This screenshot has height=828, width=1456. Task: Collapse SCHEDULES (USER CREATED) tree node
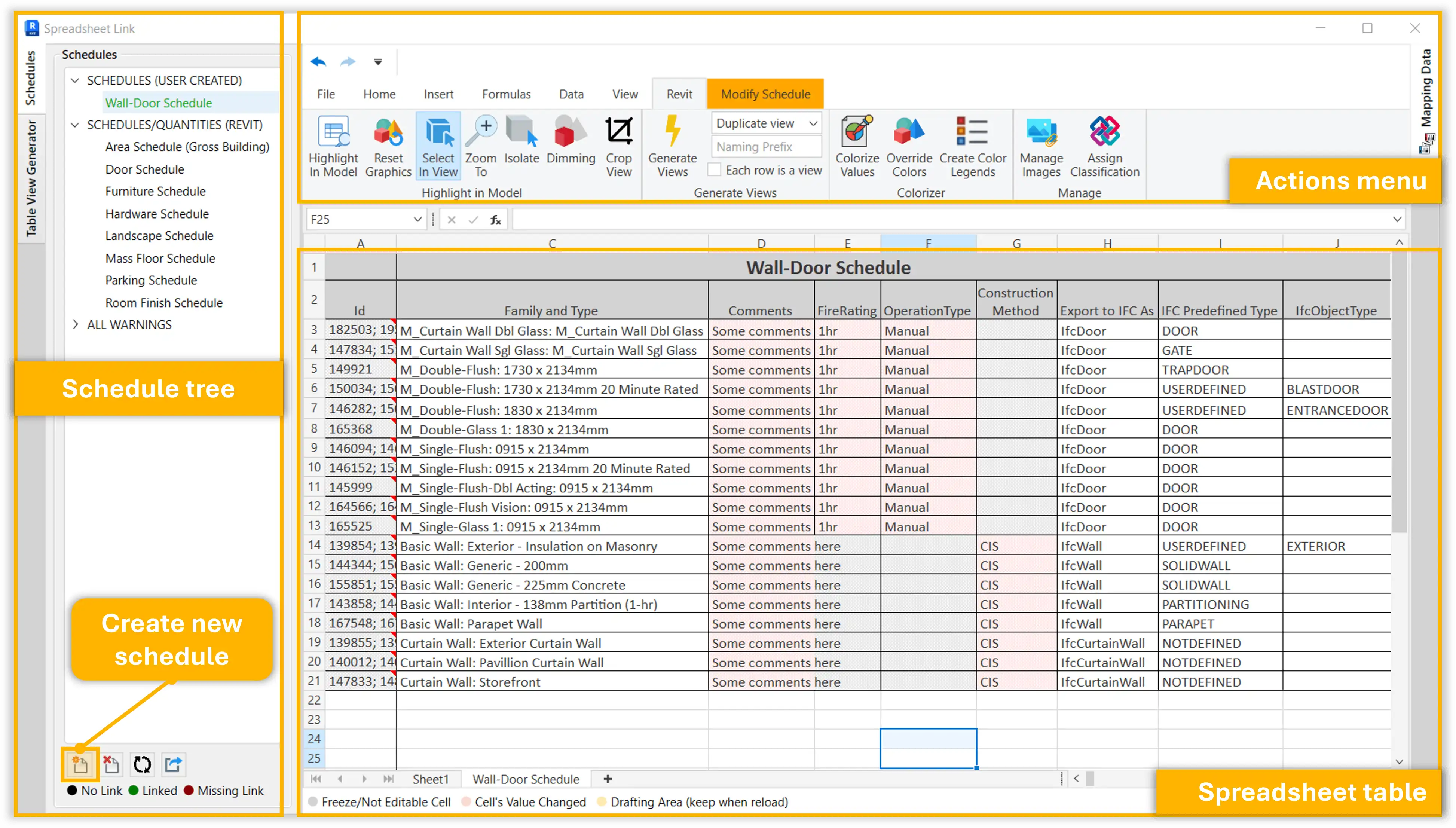pyautogui.click(x=75, y=81)
